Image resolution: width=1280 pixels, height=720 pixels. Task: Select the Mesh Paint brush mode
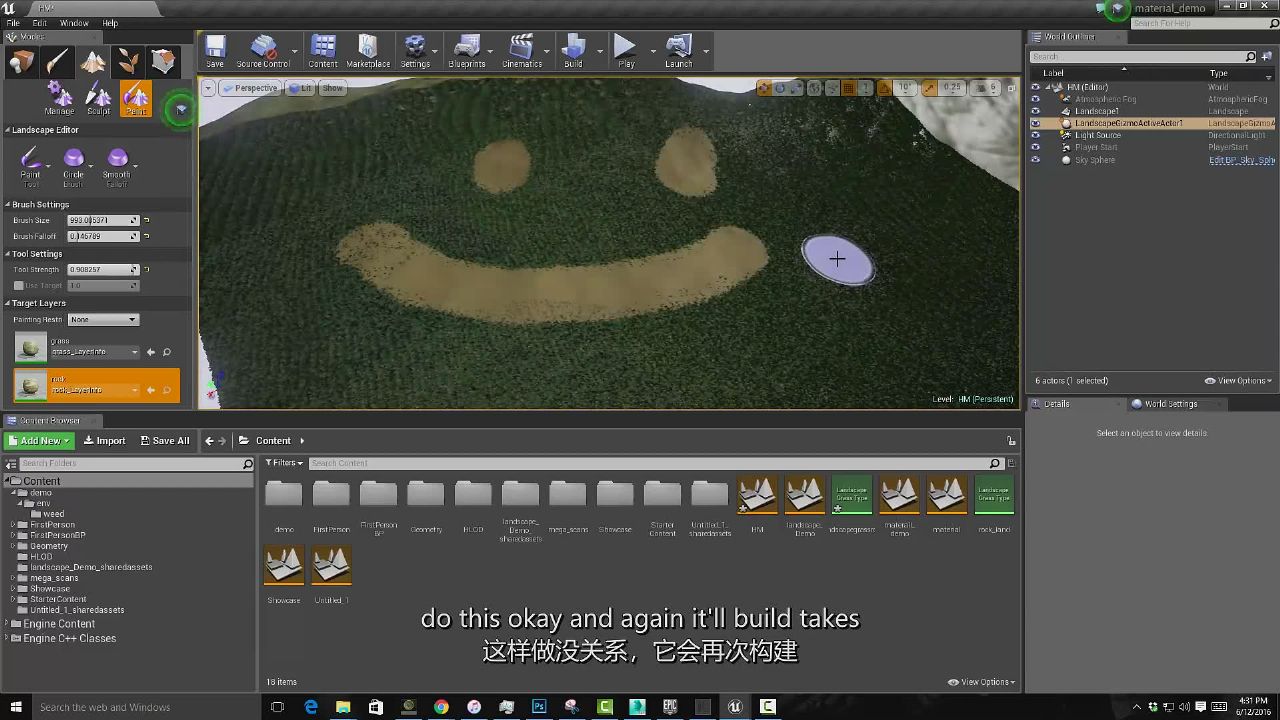pyautogui.click(x=57, y=62)
